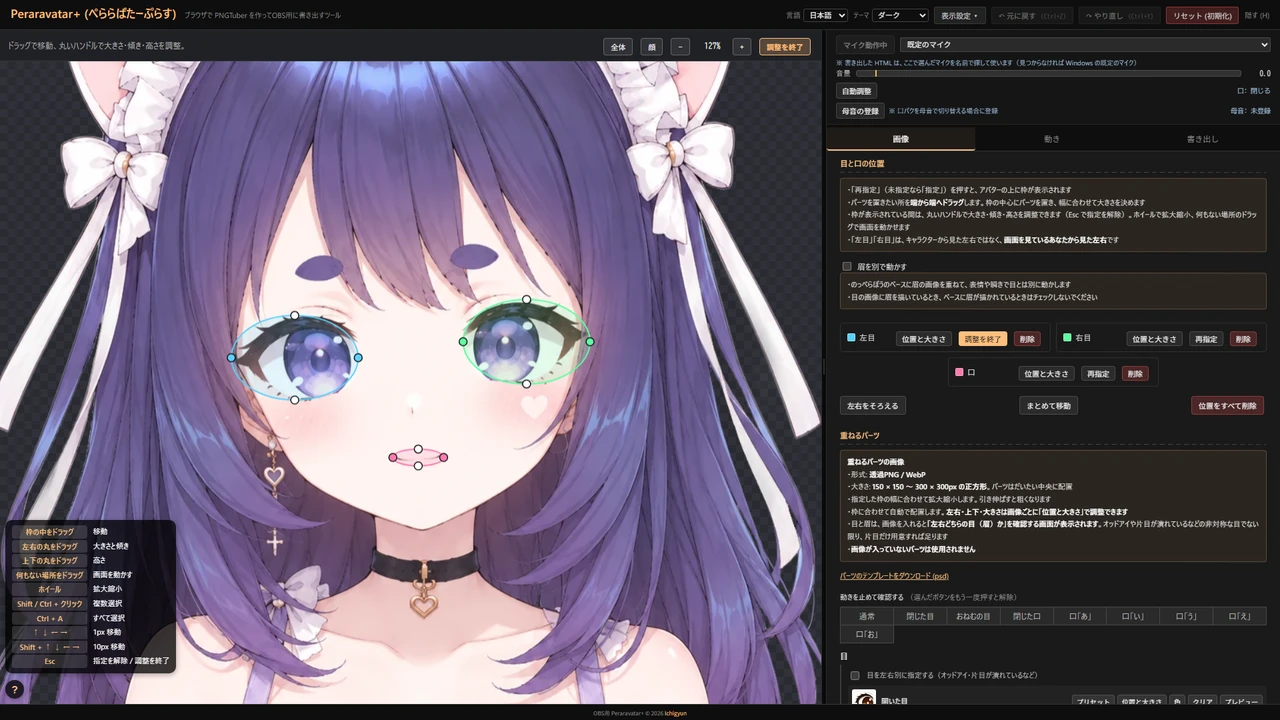Open the help question mark icon
This screenshot has width=1280, height=720.
[x=14, y=690]
